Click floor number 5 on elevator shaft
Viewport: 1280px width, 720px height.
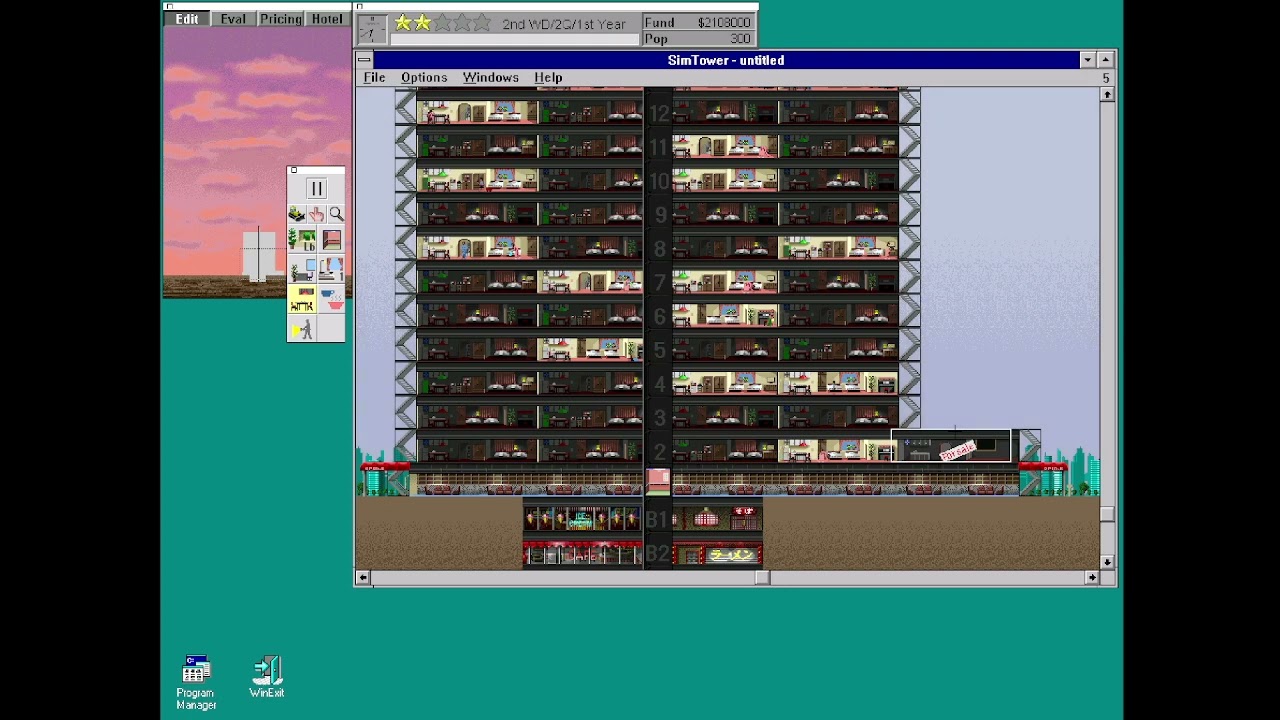(x=658, y=350)
